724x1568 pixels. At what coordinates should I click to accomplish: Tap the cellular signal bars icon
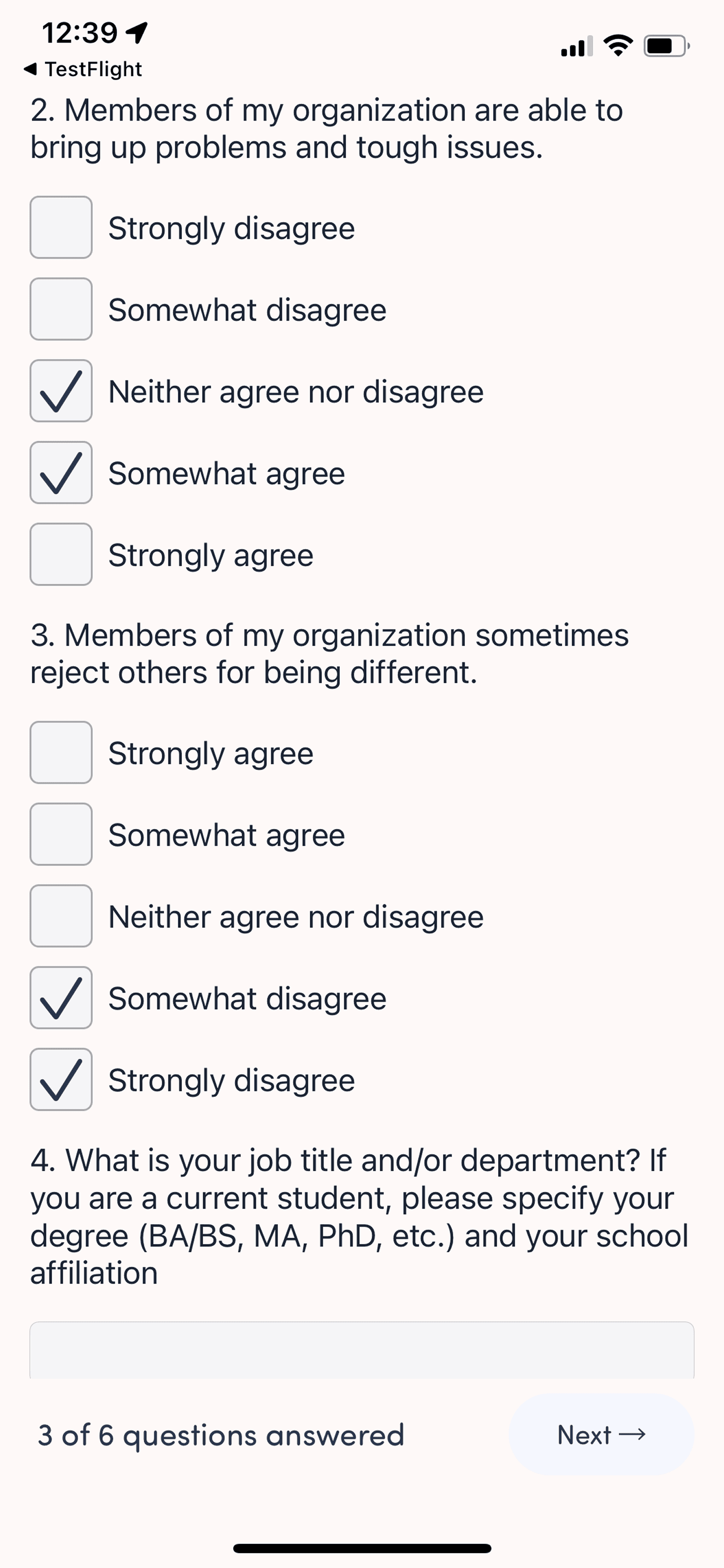576,47
